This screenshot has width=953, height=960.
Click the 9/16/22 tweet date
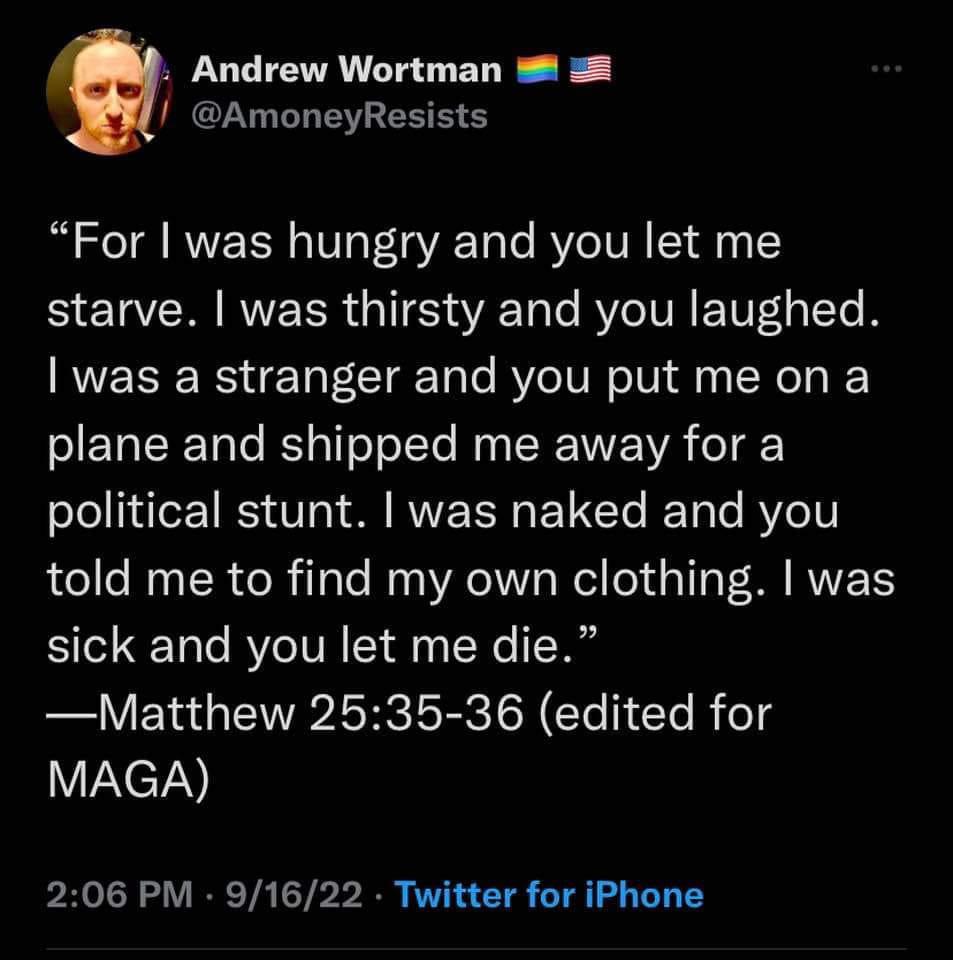click(x=294, y=894)
